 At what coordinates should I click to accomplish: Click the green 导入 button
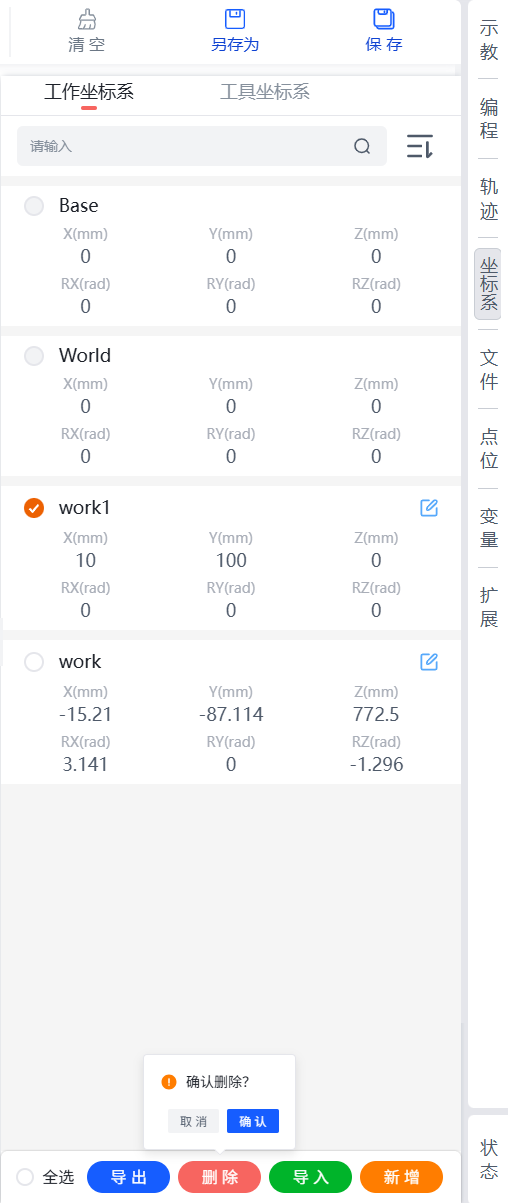310,1177
